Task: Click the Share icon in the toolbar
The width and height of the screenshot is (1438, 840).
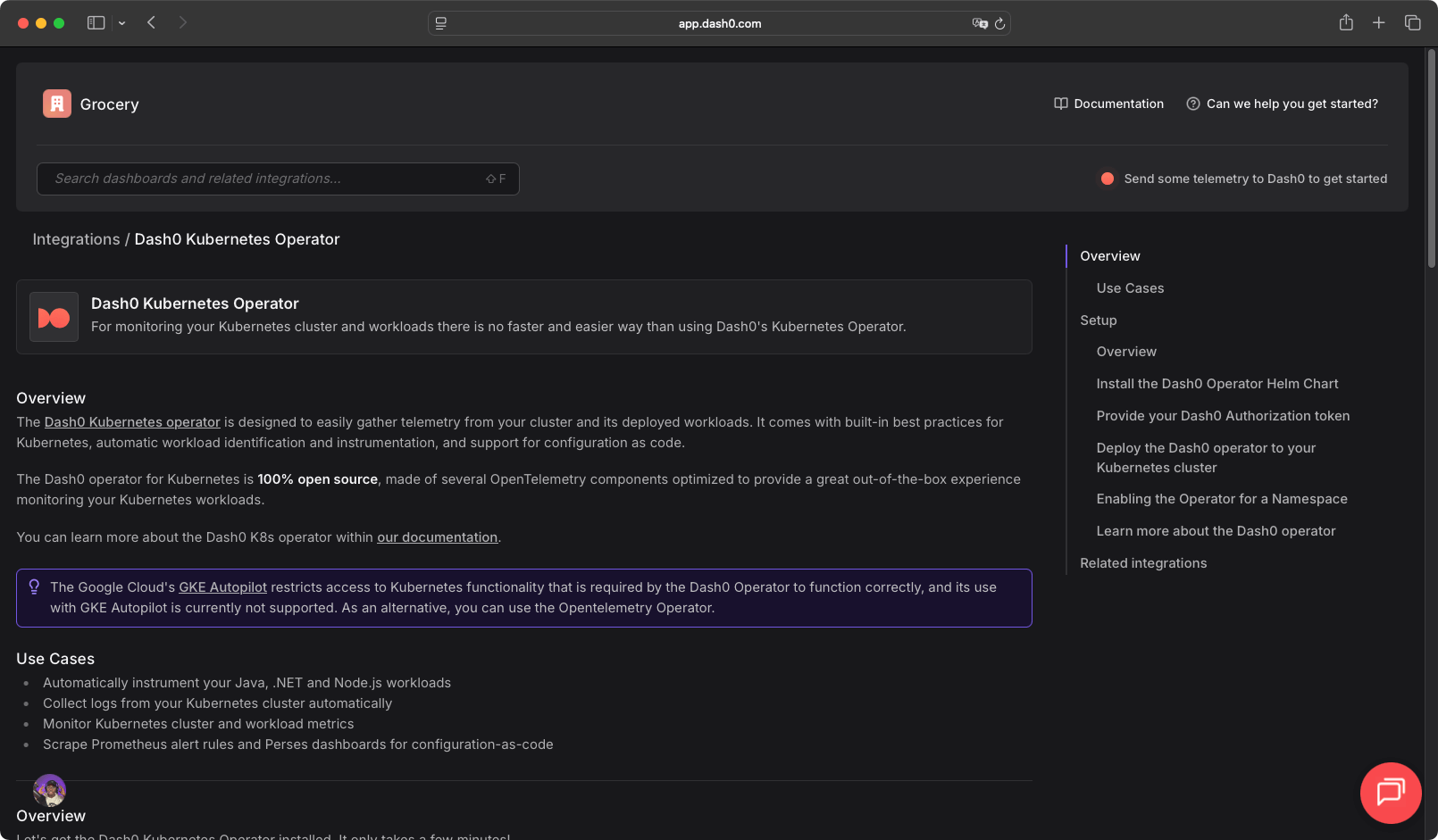Action: click(x=1345, y=22)
